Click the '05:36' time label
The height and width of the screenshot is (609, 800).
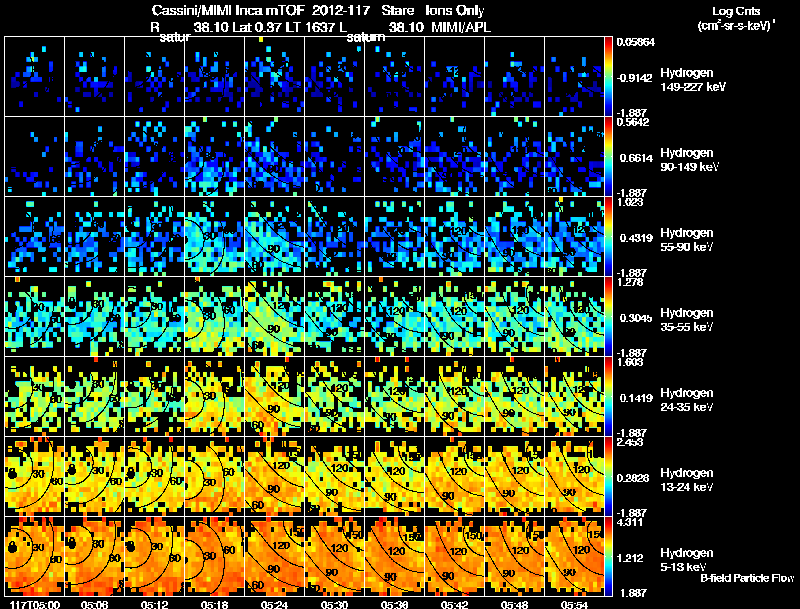(x=394, y=604)
